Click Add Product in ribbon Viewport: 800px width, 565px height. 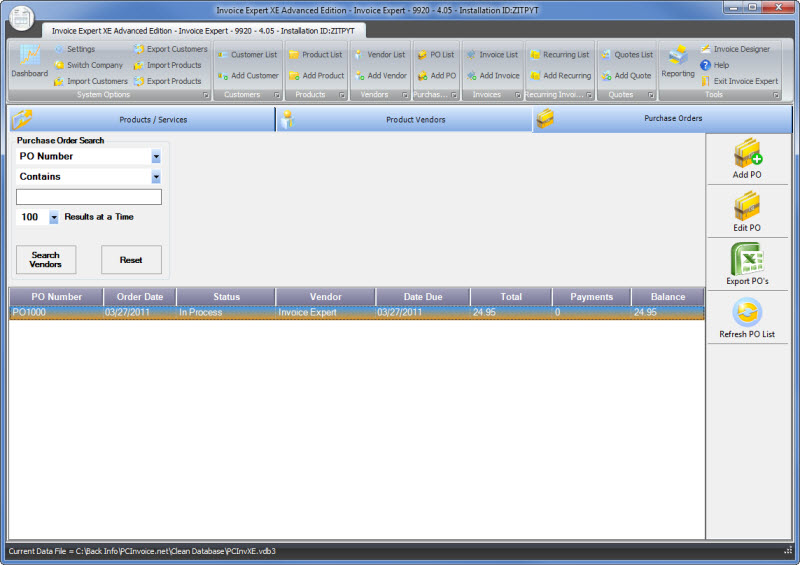pyautogui.click(x=317, y=76)
